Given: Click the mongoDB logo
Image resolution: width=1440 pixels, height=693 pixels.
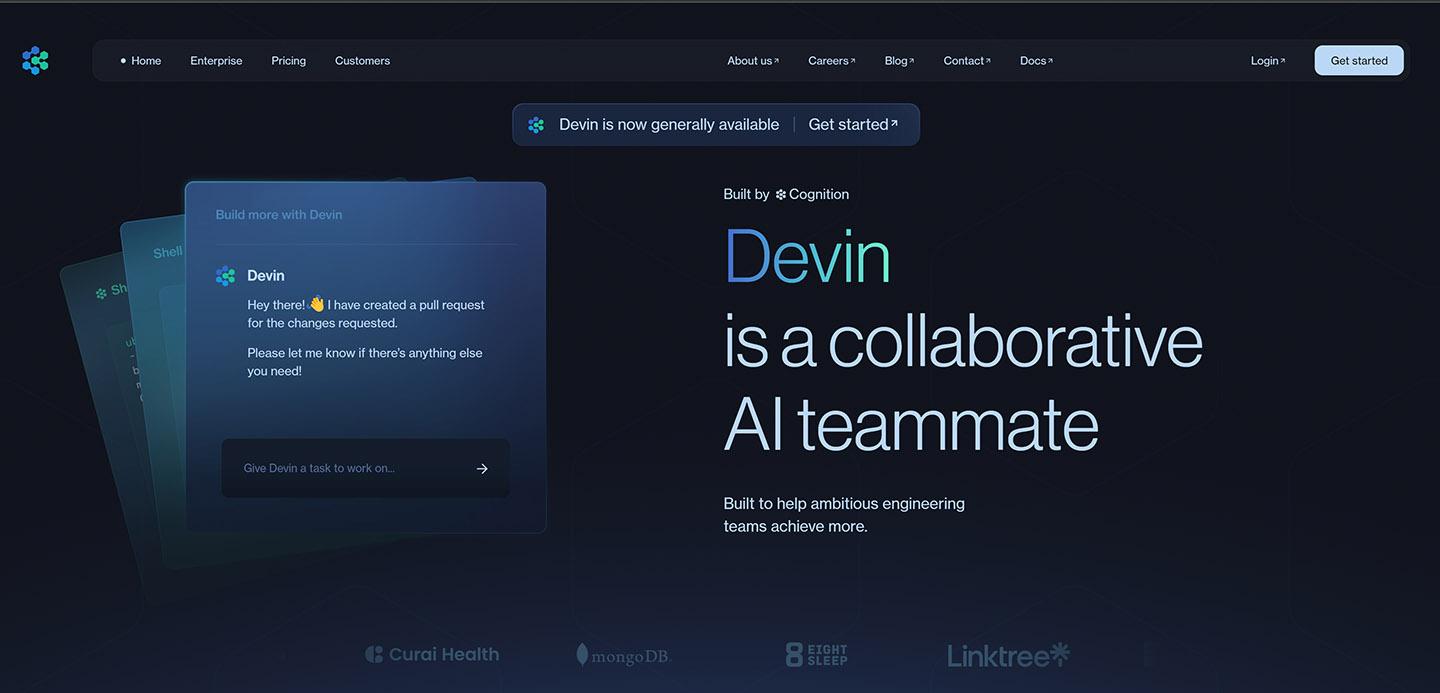Looking at the screenshot, I should [x=623, y=655].
